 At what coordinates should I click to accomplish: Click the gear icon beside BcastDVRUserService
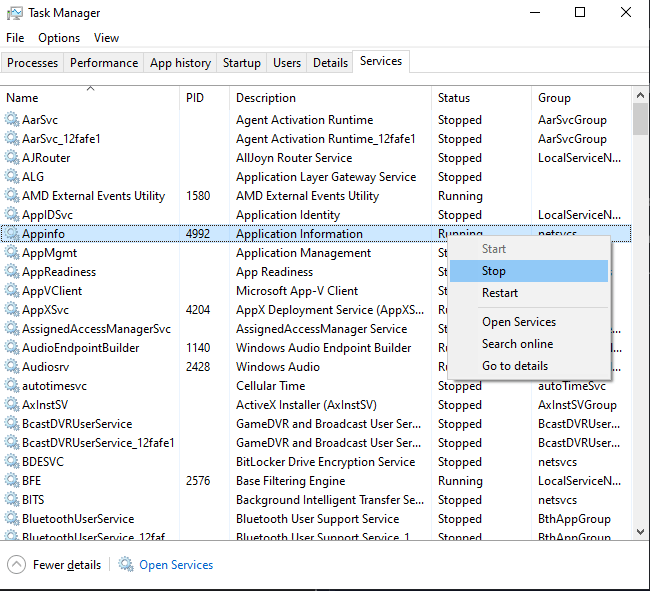coord(12,424)
